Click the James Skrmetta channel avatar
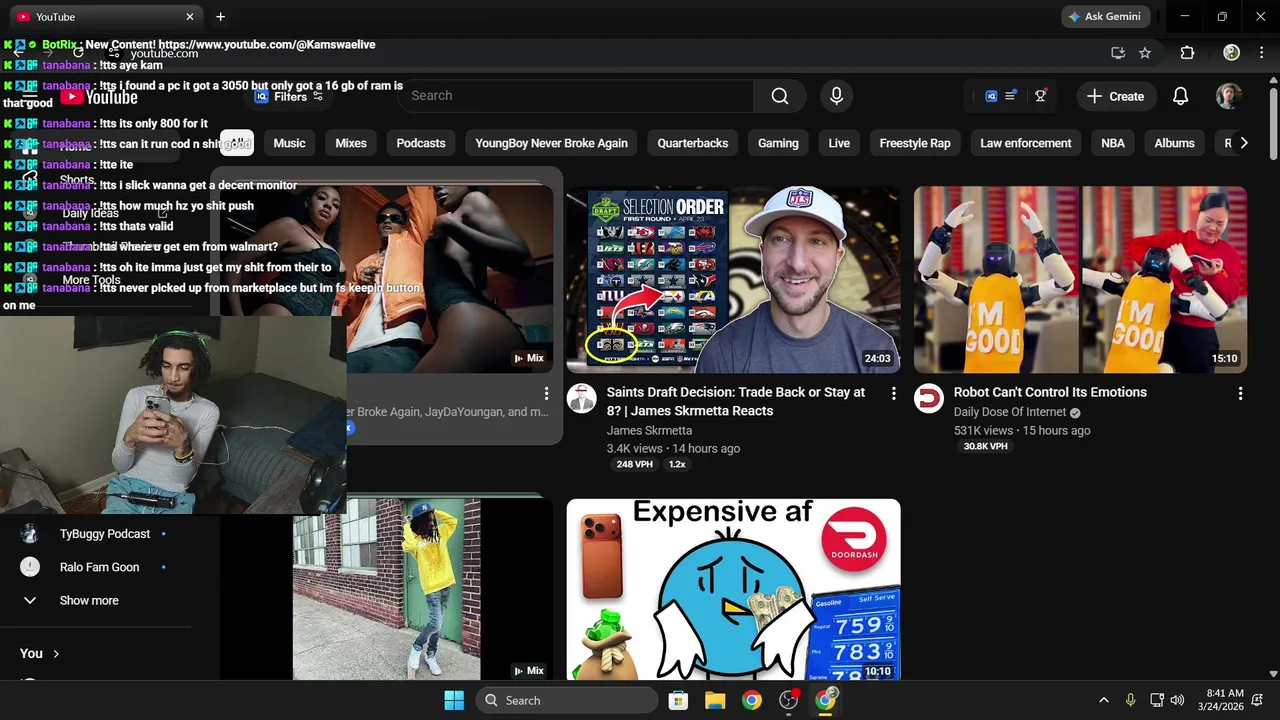 (582, 399)
